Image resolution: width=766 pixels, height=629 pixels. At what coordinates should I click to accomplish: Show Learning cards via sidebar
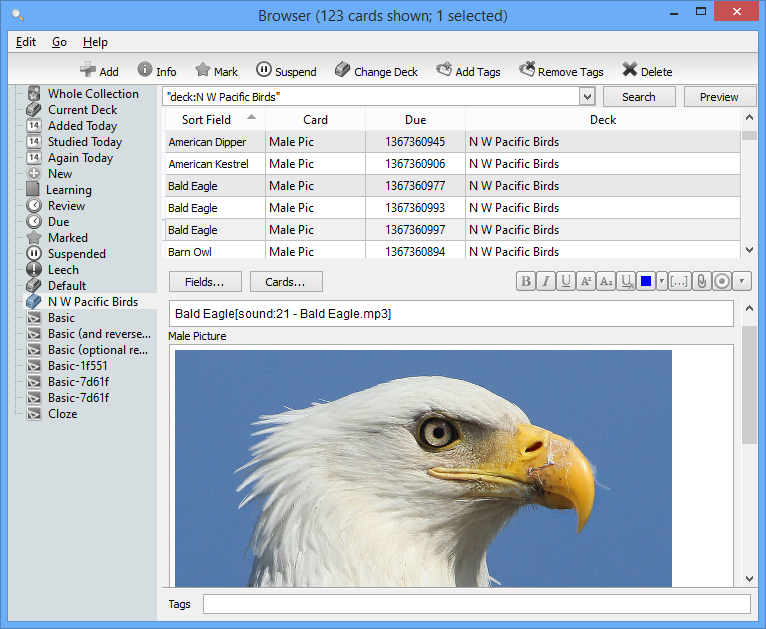click(x=59, y=189)
